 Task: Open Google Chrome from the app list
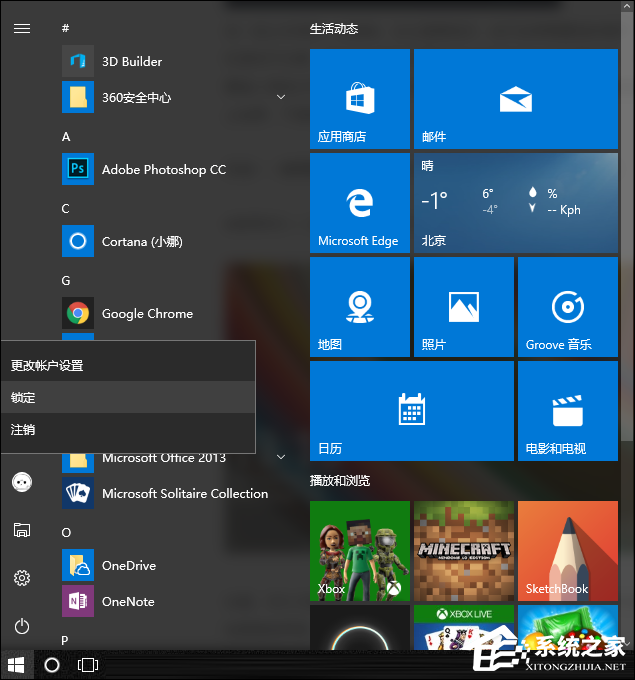click(147, 313)
